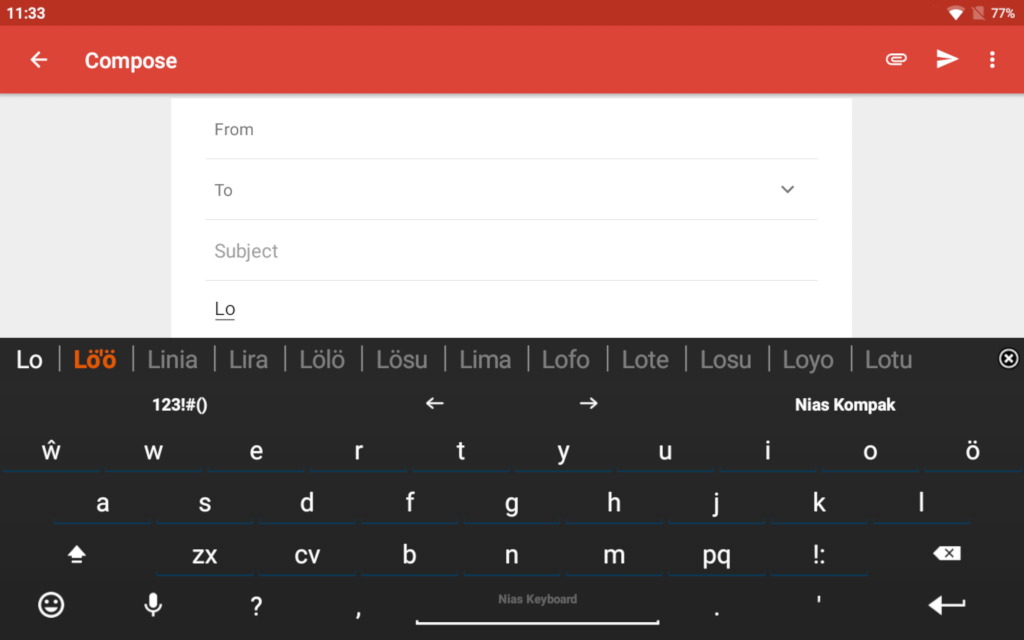Choose the suggestion word "Löö"

pos(95,359)
